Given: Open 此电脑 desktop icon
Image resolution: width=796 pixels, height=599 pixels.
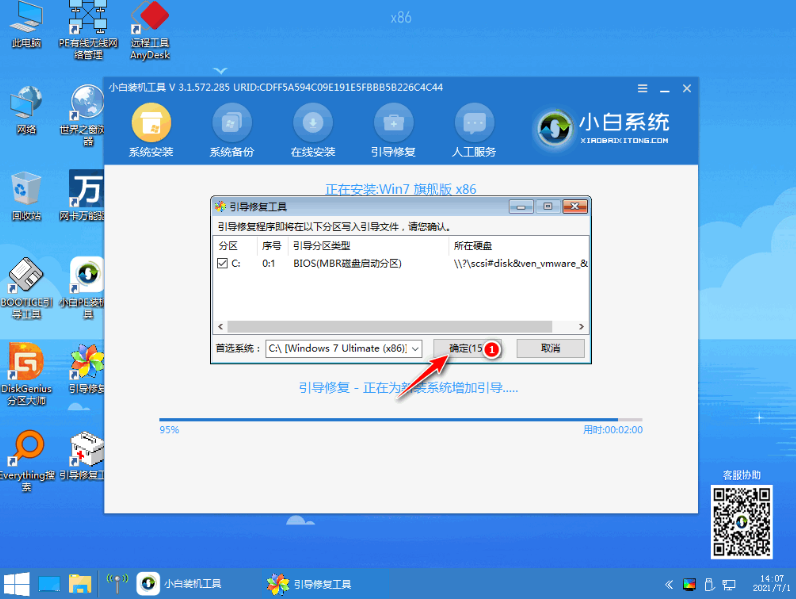Looking at the screenshot, I should [x=26, y=25].
